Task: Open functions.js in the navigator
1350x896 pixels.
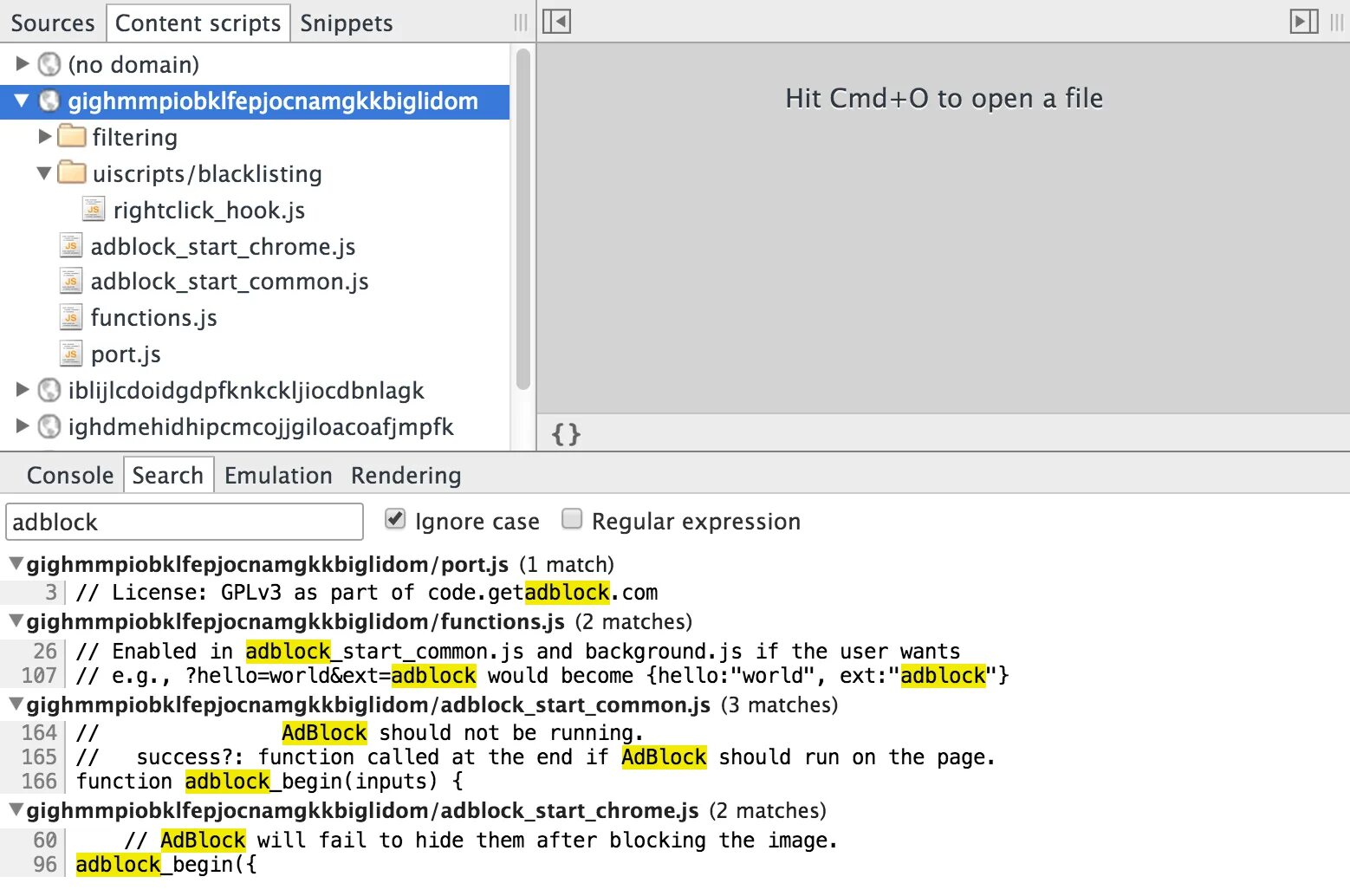Action: tap(153, 318)
